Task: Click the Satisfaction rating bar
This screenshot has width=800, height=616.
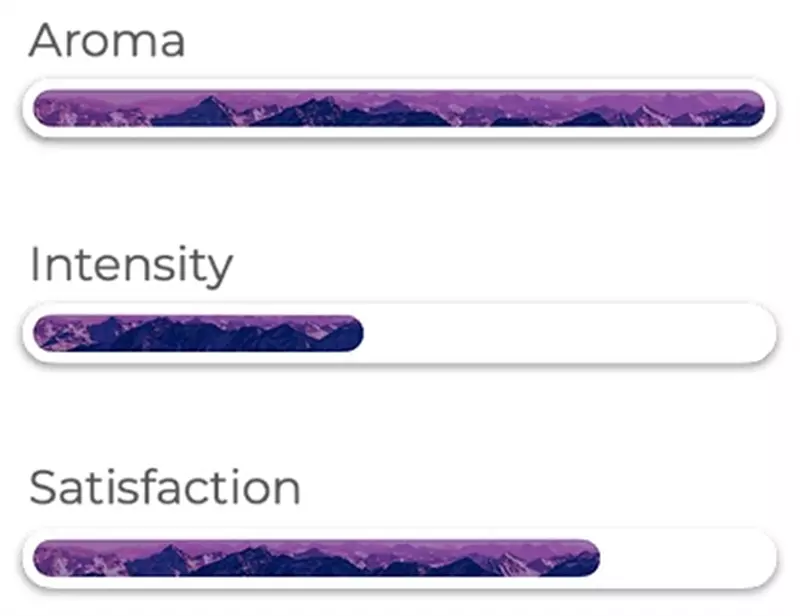Action: click(399, 559)
